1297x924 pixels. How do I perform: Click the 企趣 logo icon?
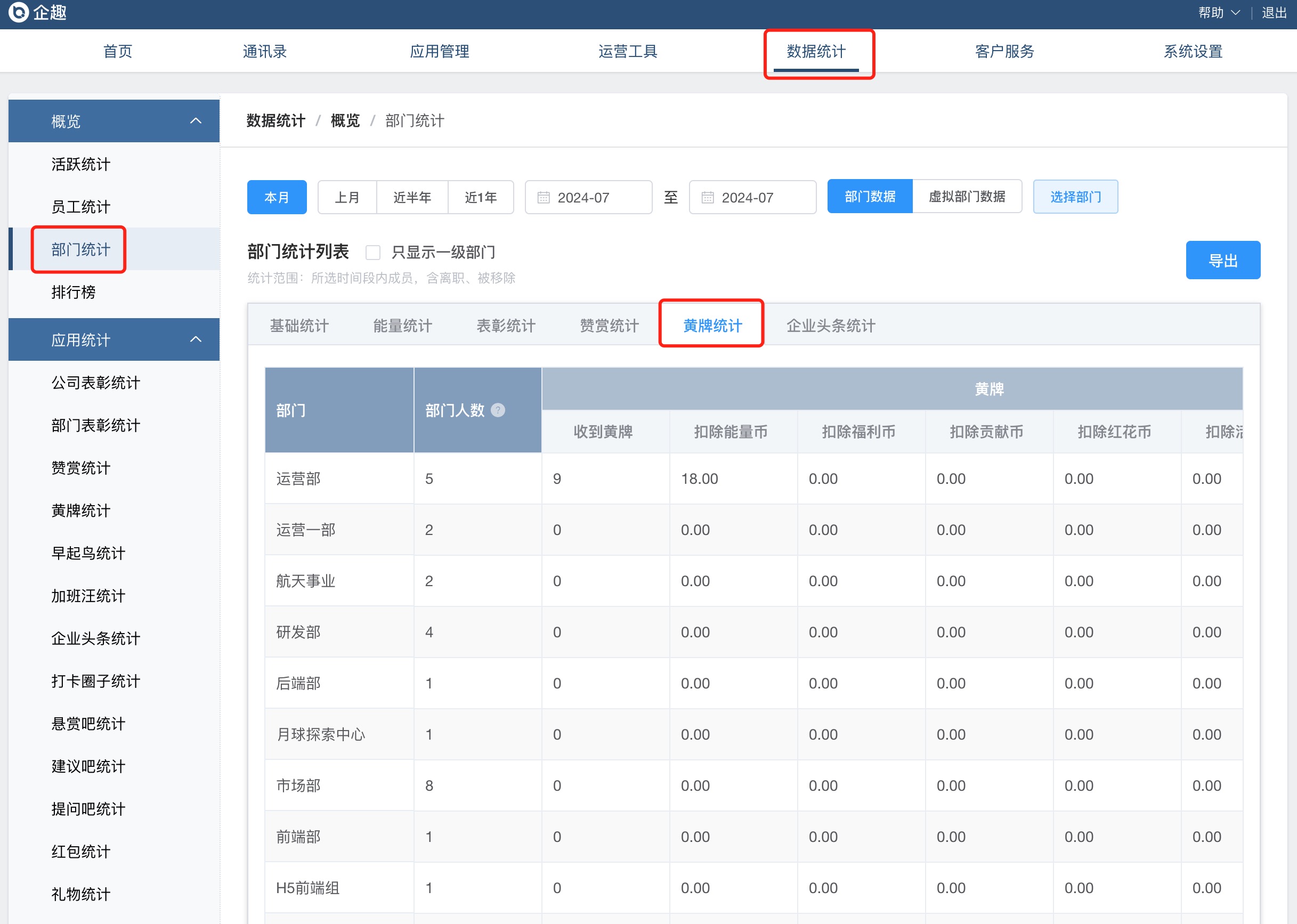(x=19, y=12)
